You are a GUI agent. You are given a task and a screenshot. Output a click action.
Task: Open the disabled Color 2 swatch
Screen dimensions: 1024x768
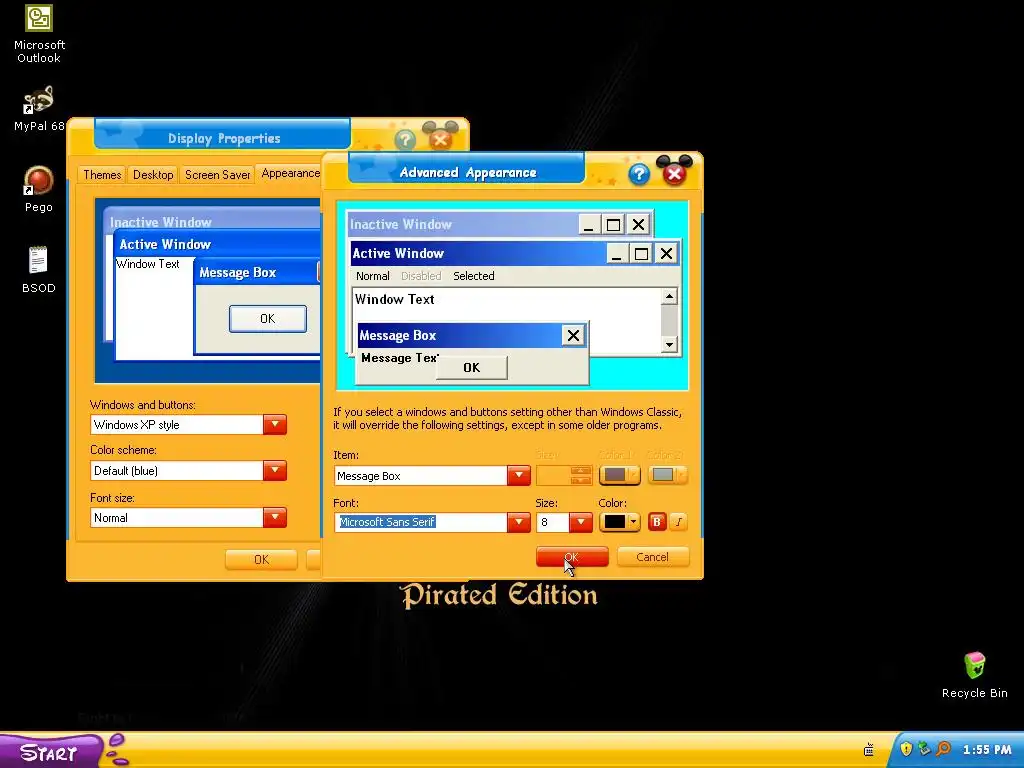(667, 475)
